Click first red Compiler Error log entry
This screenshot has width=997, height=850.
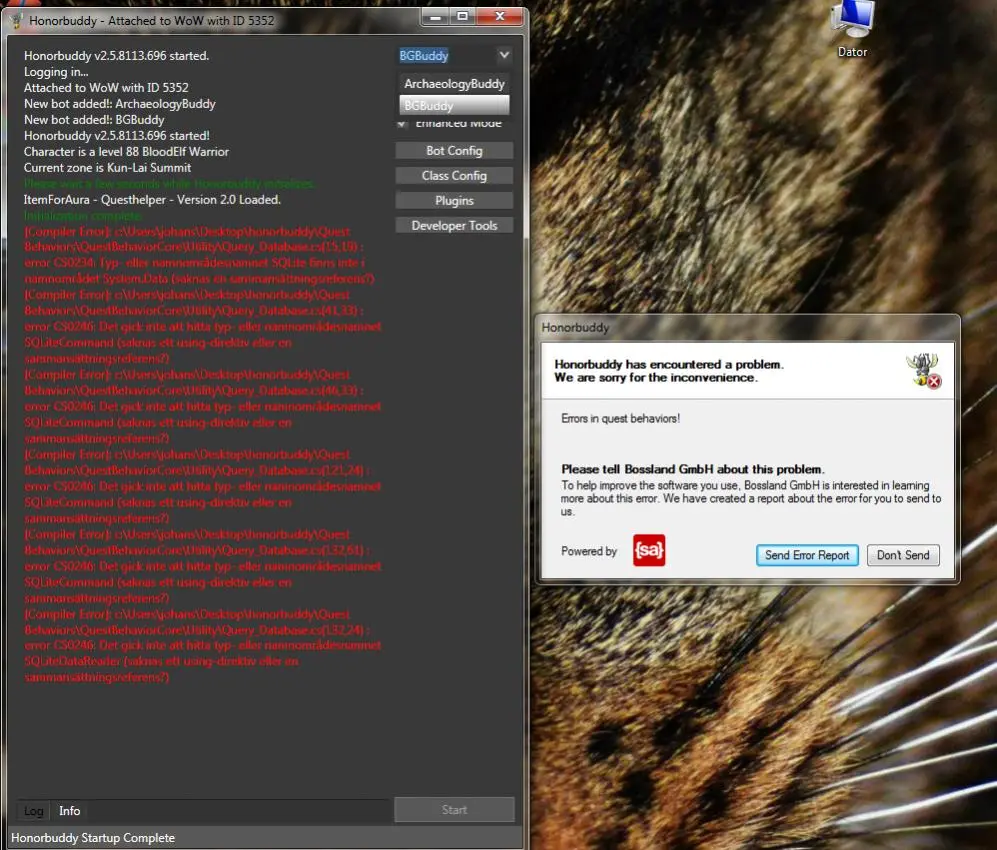[199, 255]
